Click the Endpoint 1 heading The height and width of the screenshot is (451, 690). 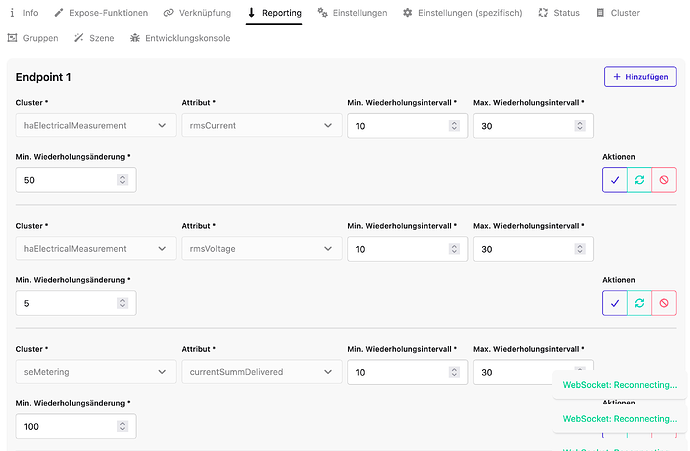point(43,77)
